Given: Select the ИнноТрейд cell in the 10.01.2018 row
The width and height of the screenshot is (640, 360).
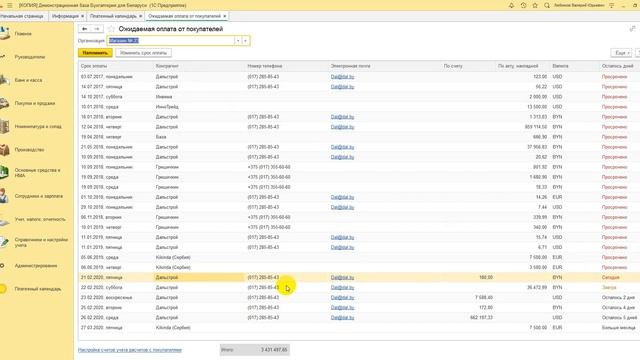Looking at the screenshot, I should (199, 107).
